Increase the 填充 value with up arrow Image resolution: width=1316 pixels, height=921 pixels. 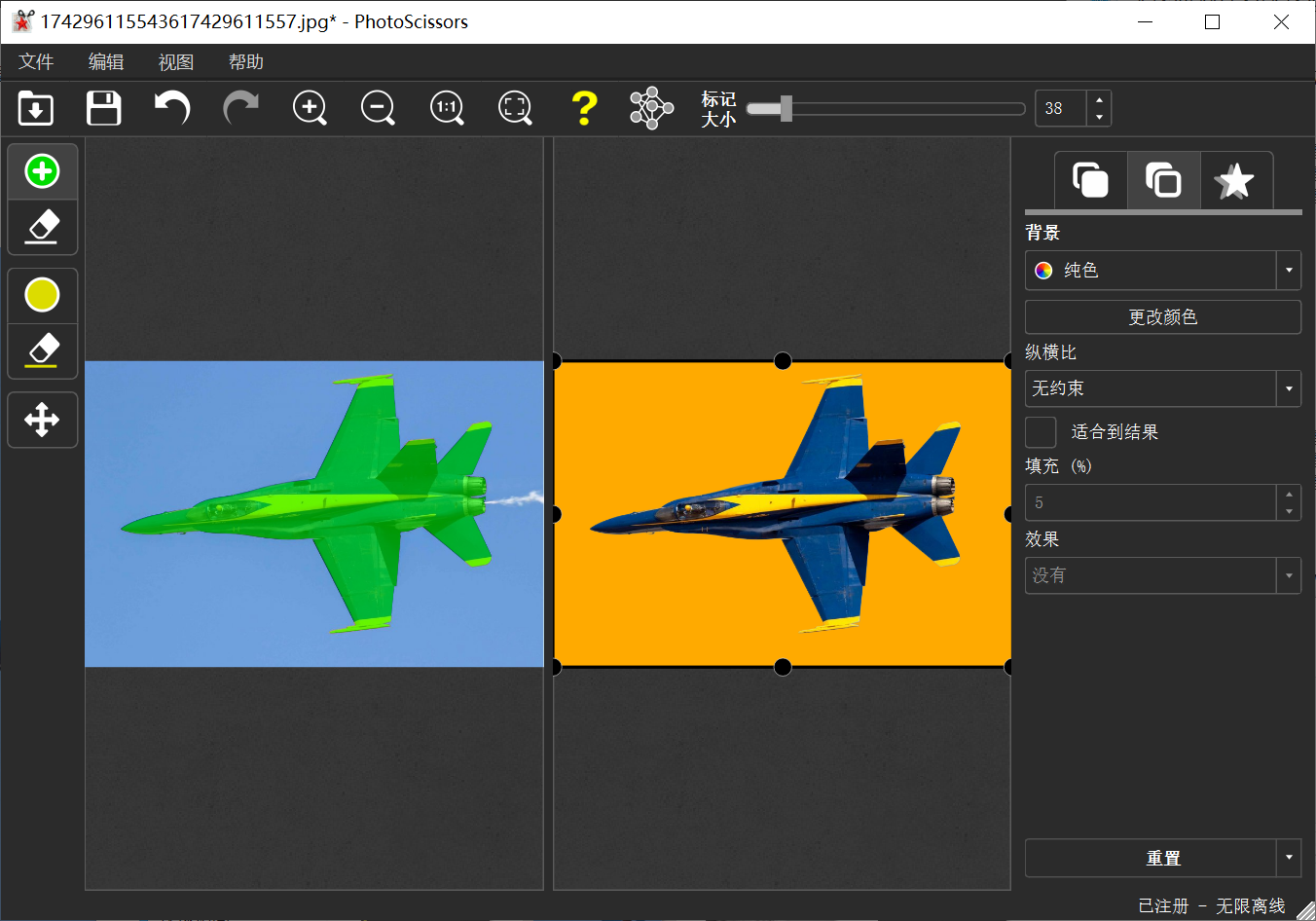[1289, 494]
